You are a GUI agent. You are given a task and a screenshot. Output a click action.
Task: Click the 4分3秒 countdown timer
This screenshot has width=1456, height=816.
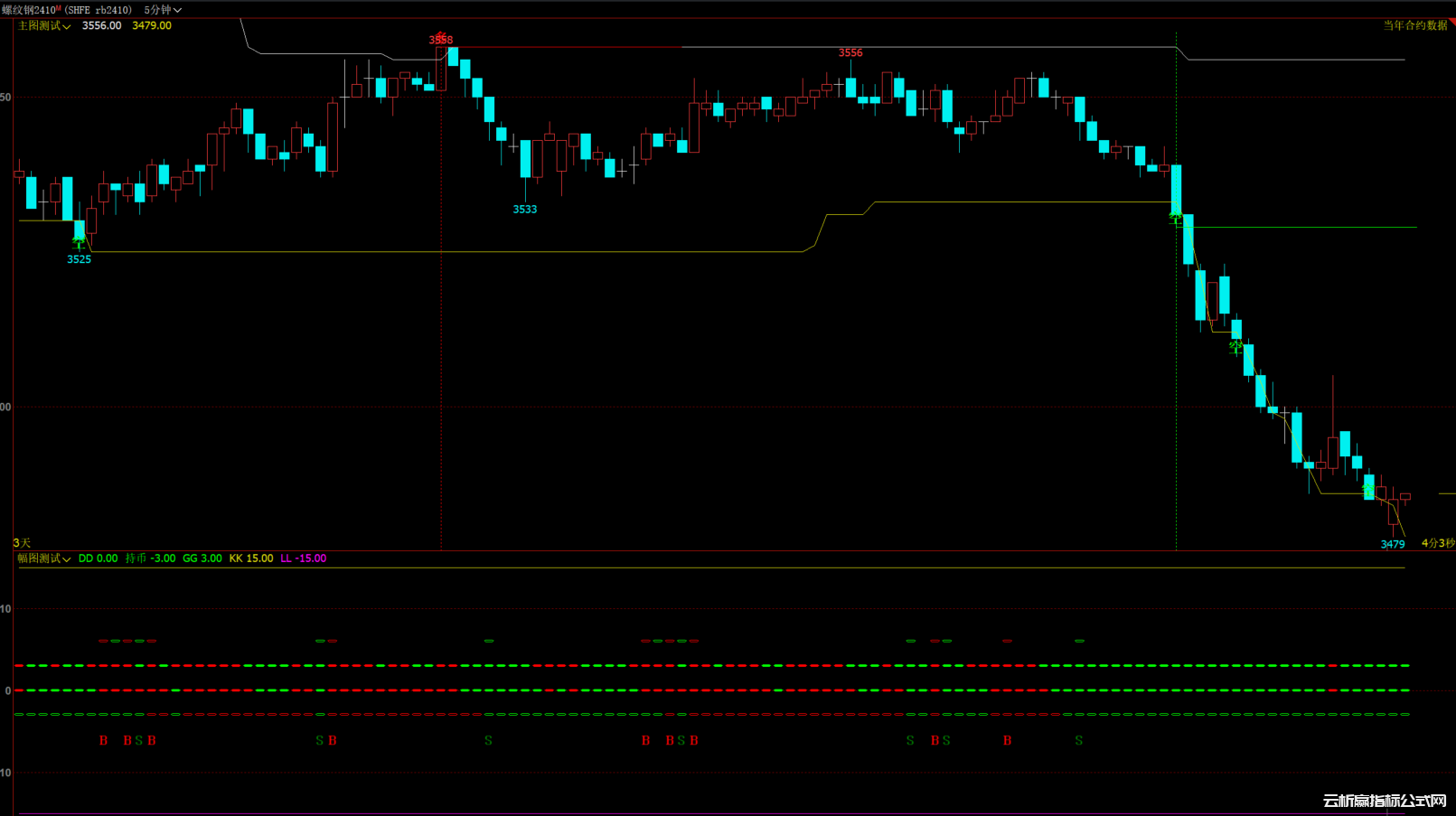pos(1437,543)
